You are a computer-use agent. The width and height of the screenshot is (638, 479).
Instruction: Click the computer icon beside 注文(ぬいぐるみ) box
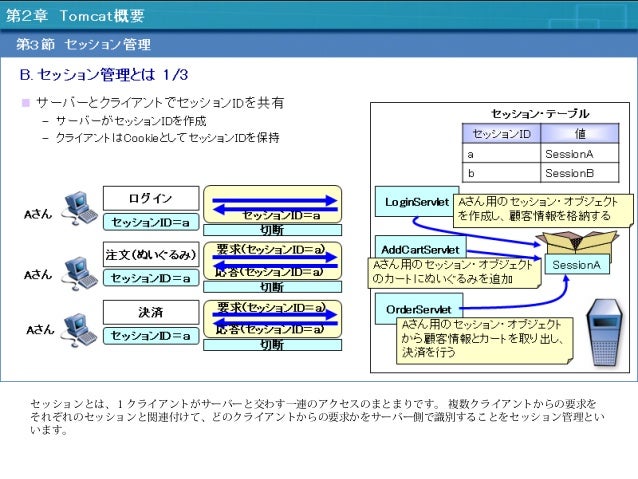[80, 273]
